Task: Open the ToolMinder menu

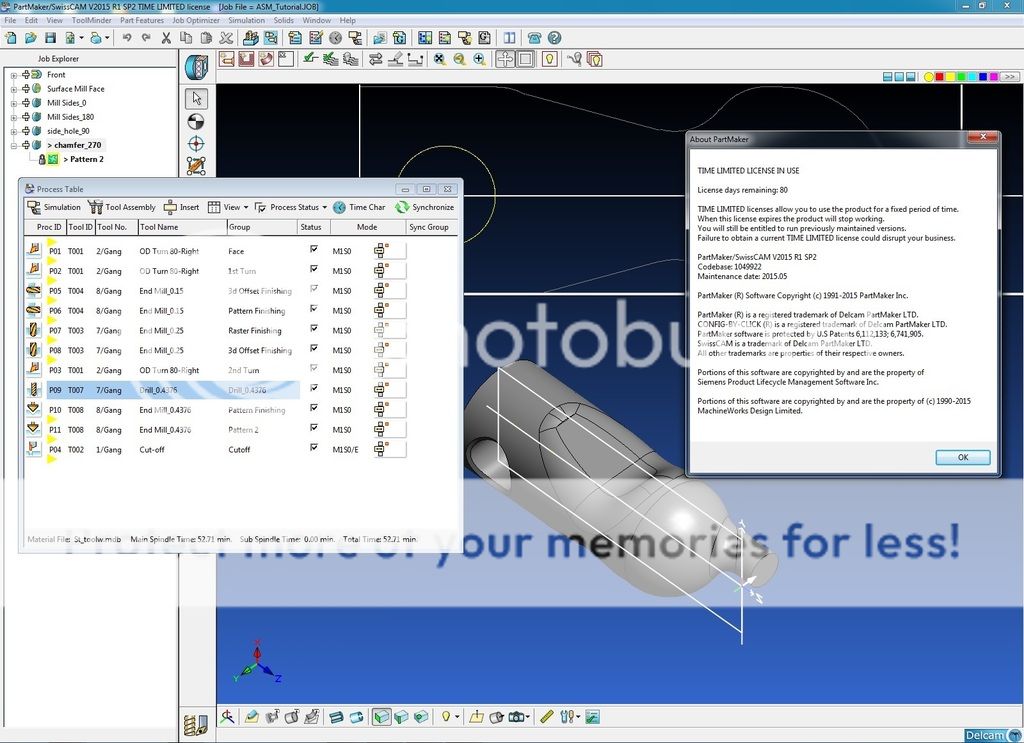Action: click(91, 20)
